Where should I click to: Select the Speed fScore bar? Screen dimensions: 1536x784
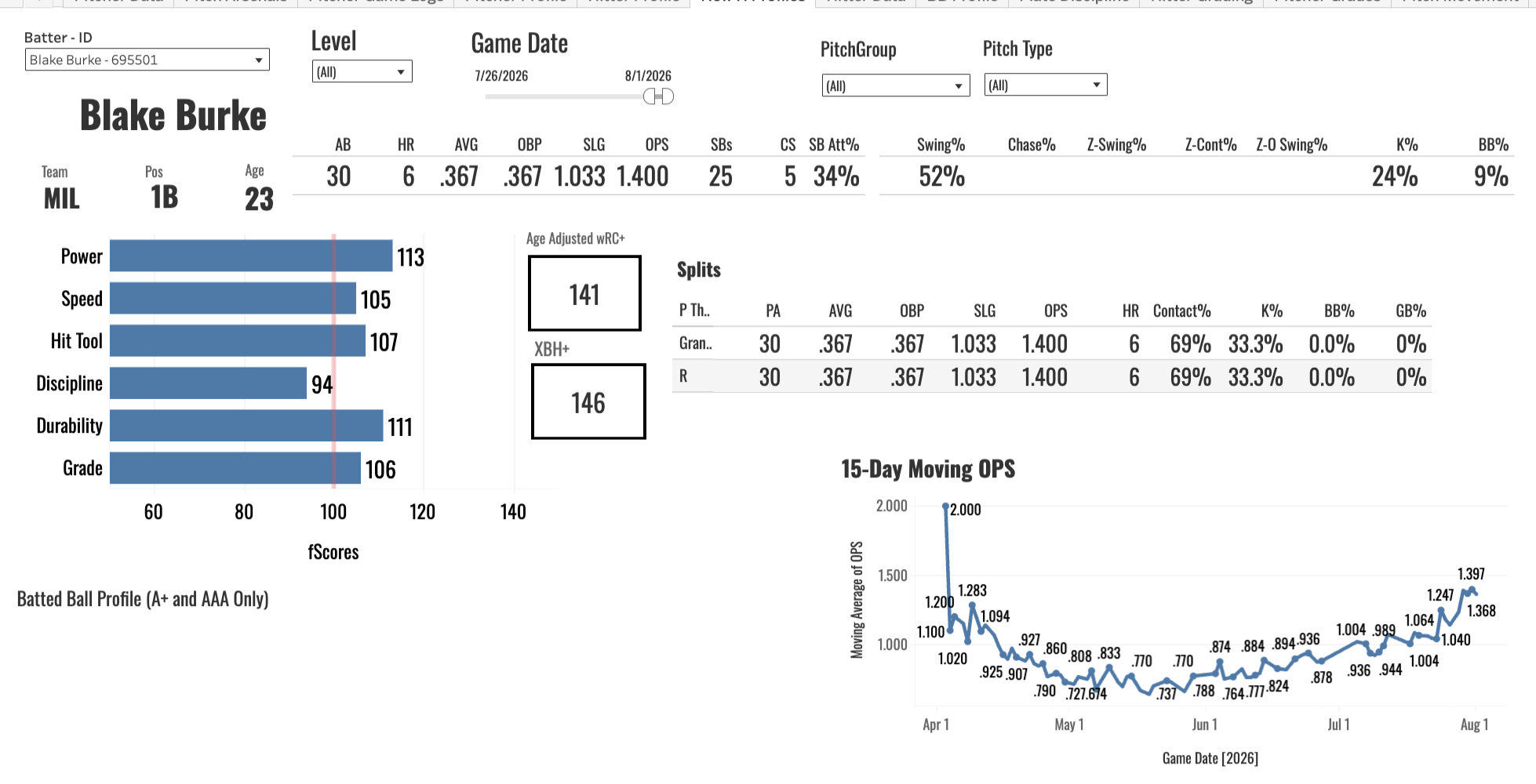pos(233,298)
